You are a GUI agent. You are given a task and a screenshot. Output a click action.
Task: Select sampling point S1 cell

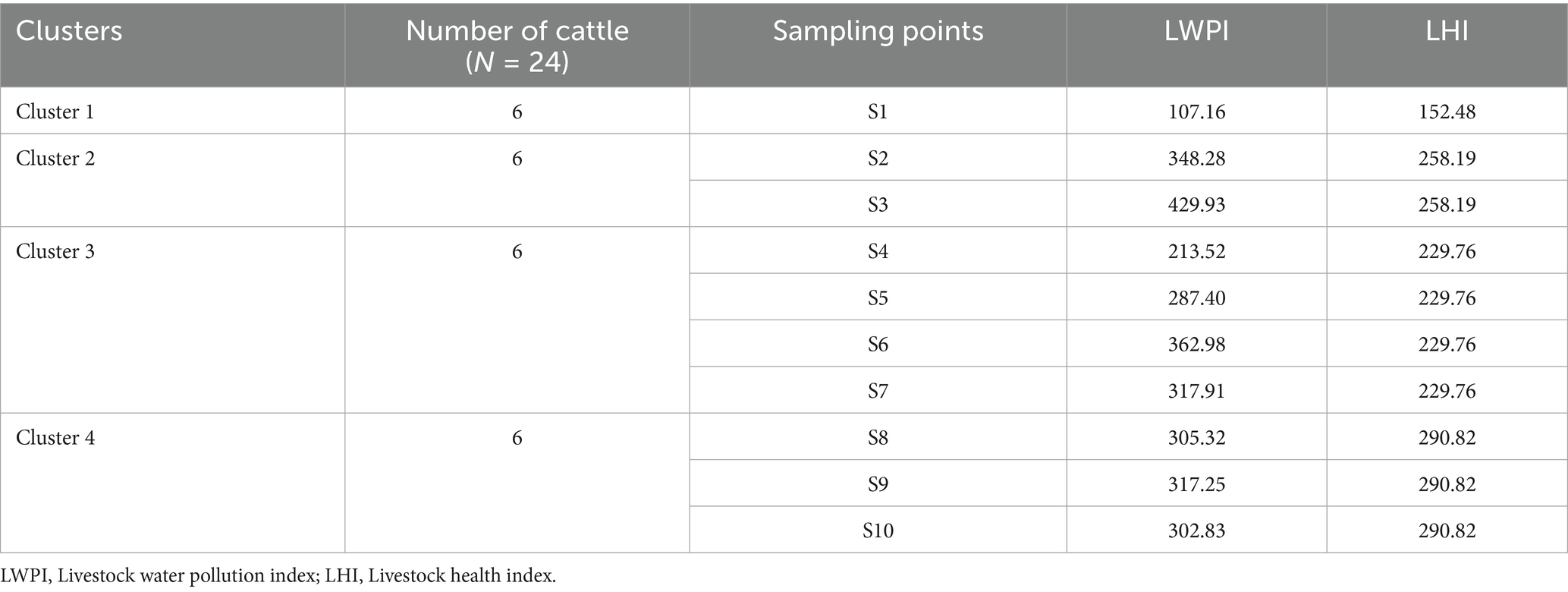coord(878,112)
